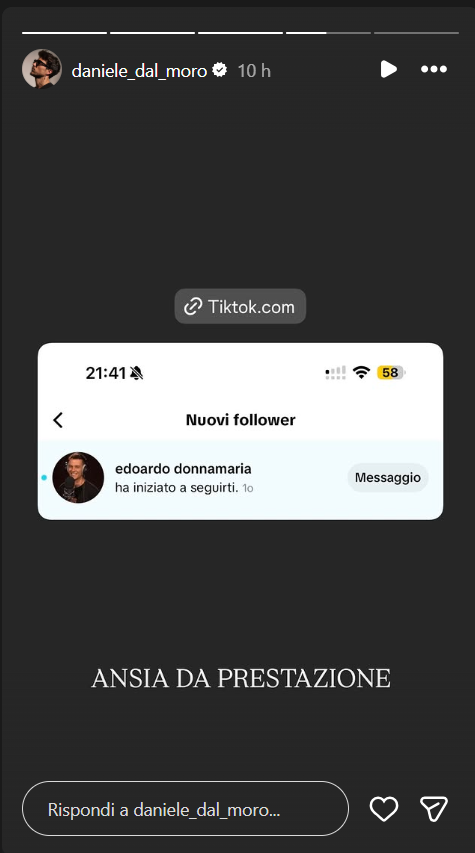The width and height of the screenshot is (475, 853).
Task: Click the fourth in-progress story segment
Action: (329, 33)
